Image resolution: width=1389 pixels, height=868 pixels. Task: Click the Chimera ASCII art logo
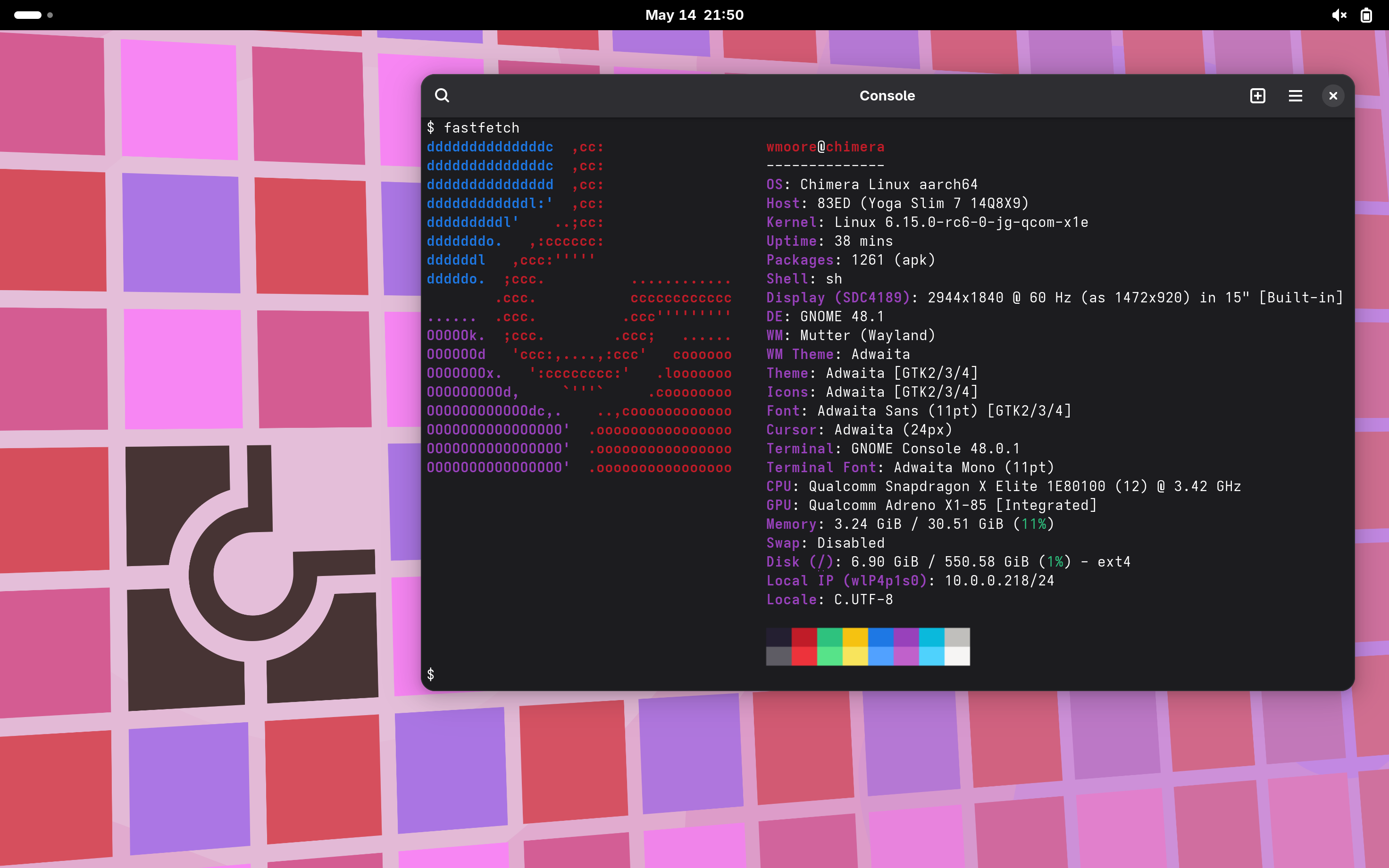579,307
